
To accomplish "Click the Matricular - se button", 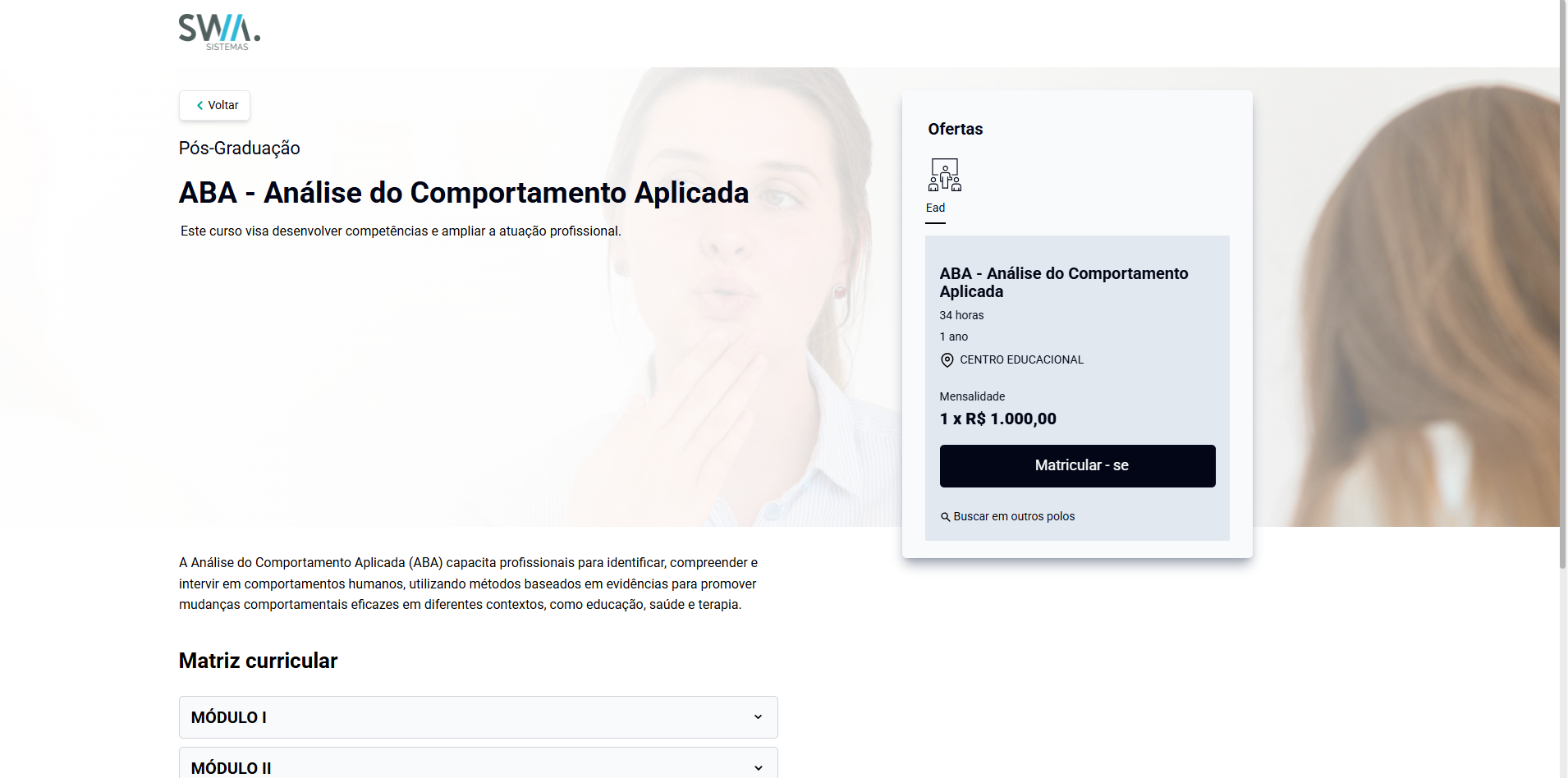I will coord(1077,466).
